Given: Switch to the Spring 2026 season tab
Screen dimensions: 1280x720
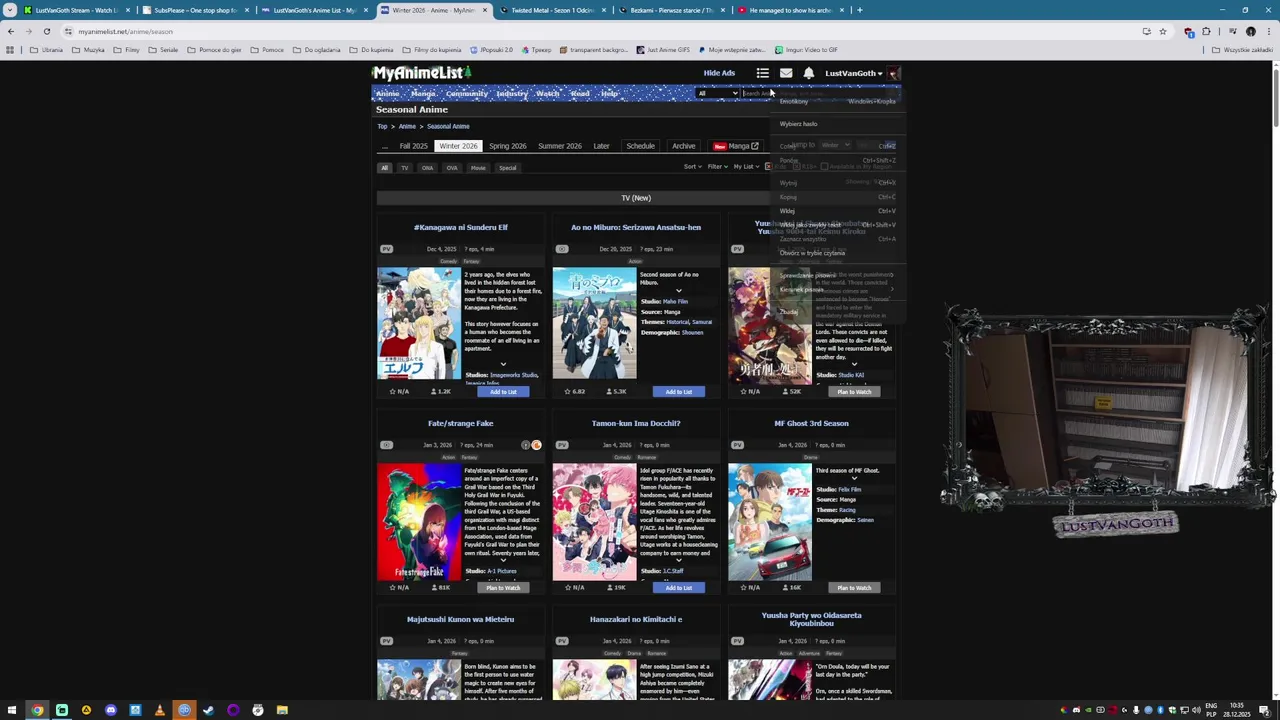Looking at the screenshot, I should click(x=508, y=146).
